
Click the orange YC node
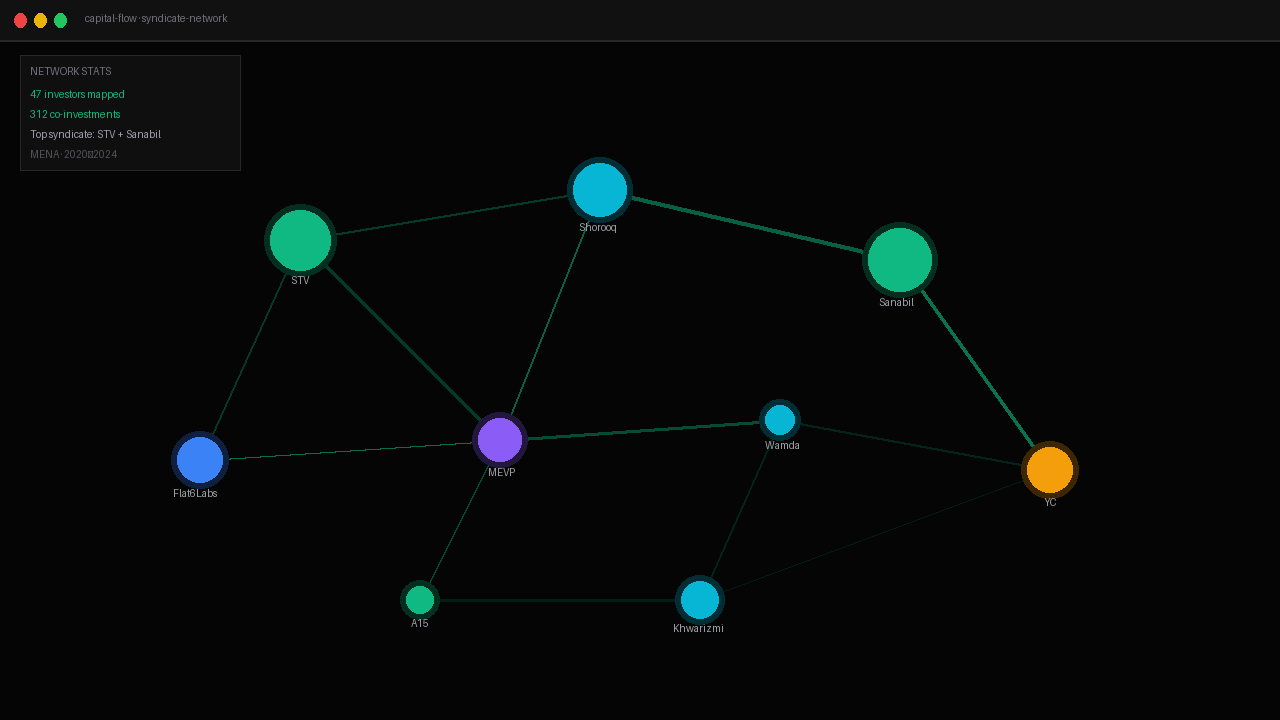tap(1050, 470)
